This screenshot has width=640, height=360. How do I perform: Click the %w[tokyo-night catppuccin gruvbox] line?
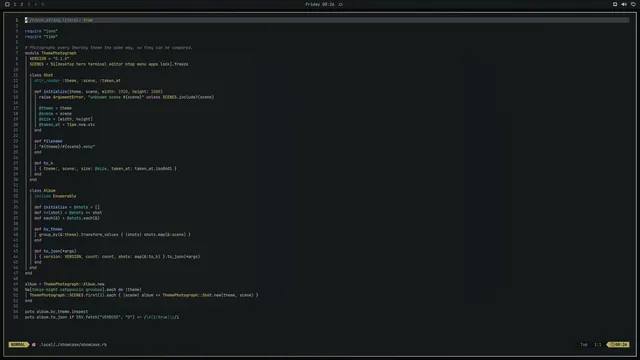pos(83,289)
